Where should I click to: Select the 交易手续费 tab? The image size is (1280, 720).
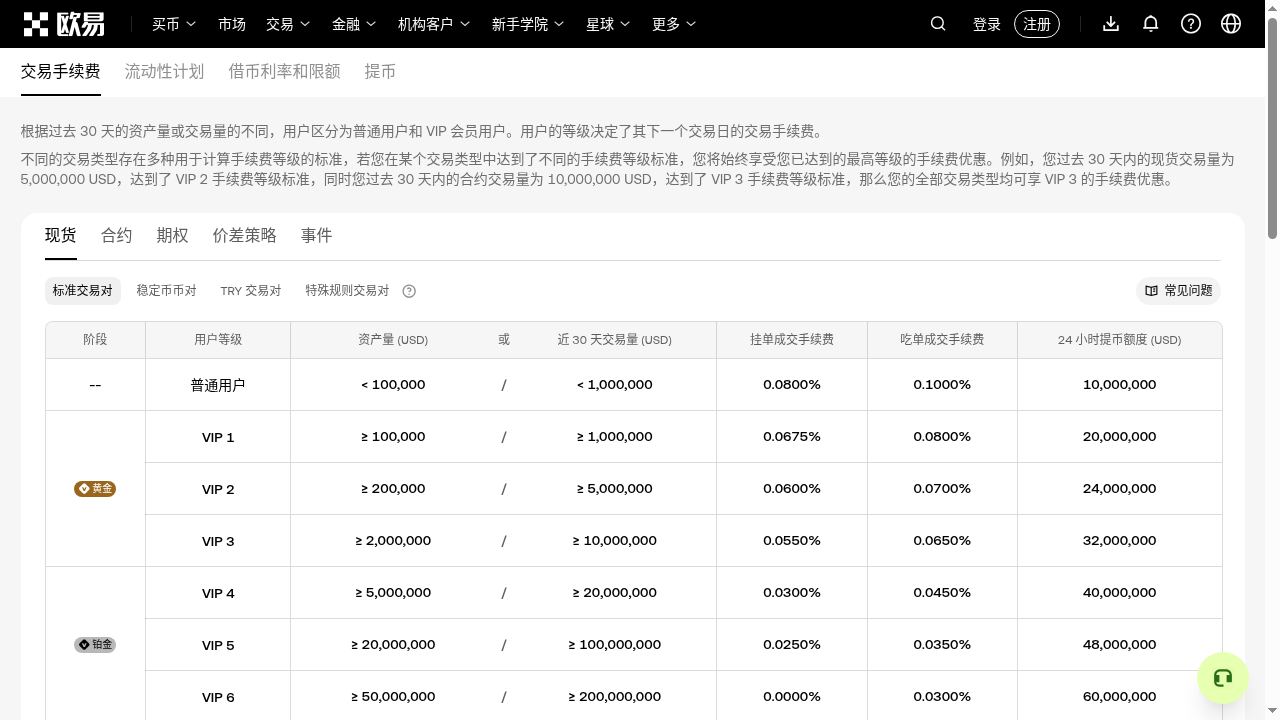tap(61, 72)
